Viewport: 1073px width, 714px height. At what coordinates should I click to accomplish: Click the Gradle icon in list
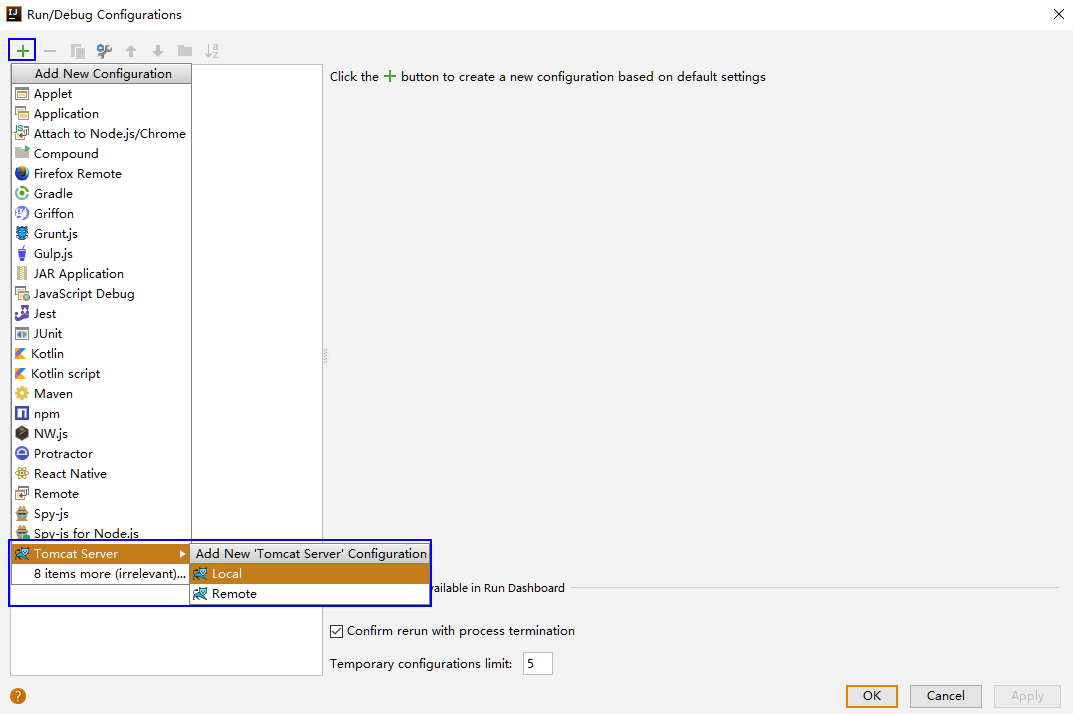[x=22, y=194]
